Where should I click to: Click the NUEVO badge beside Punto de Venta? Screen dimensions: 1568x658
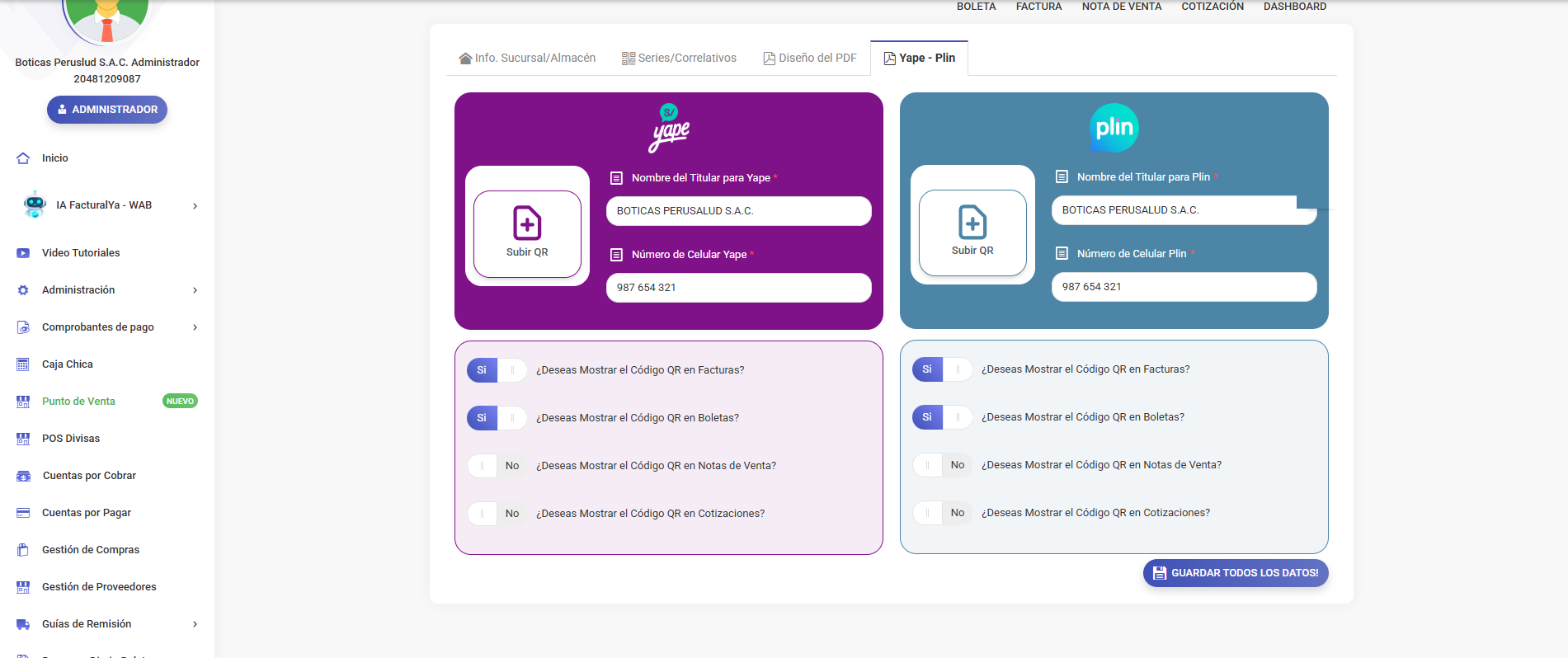coord(180,402)
